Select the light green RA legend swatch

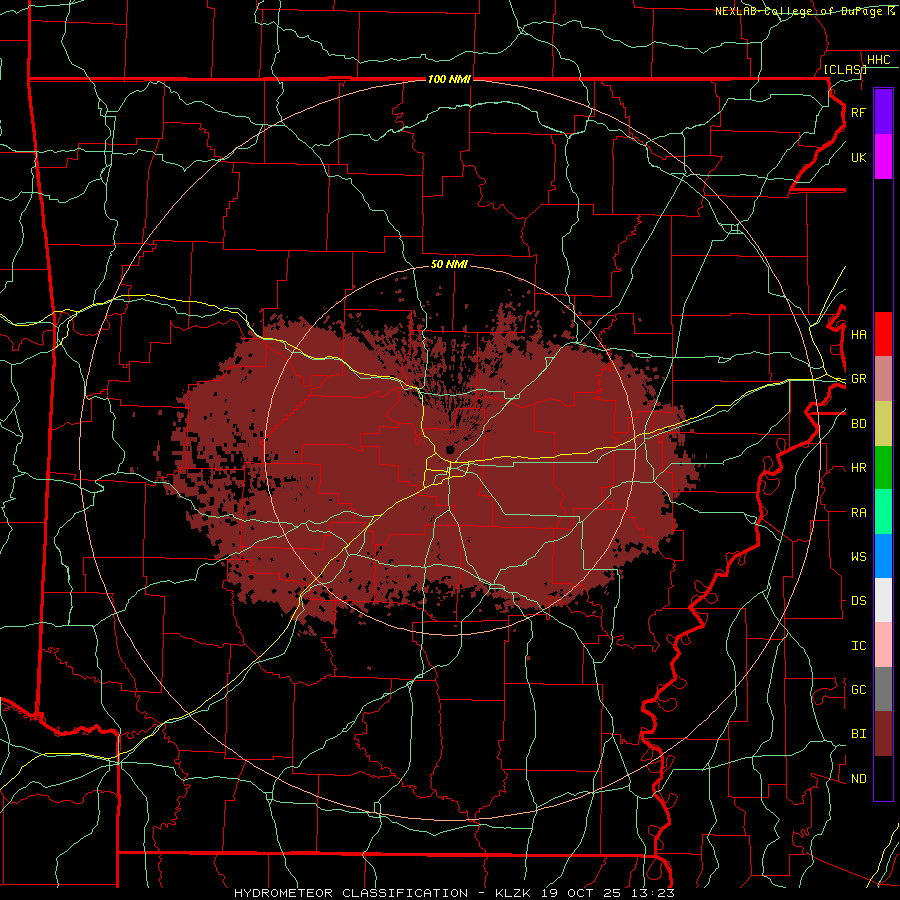883,512
